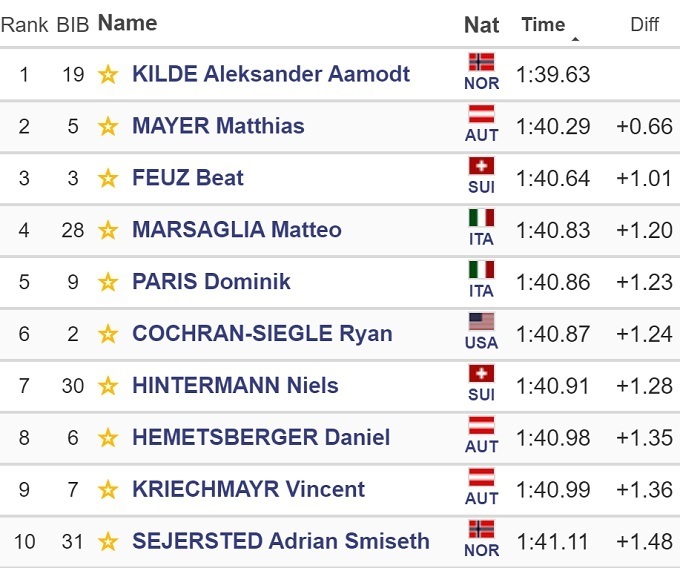Image resolution: width=680 pixels, height=568 pixels.
Task: Click the Diff column header
Action: [644, 24]
